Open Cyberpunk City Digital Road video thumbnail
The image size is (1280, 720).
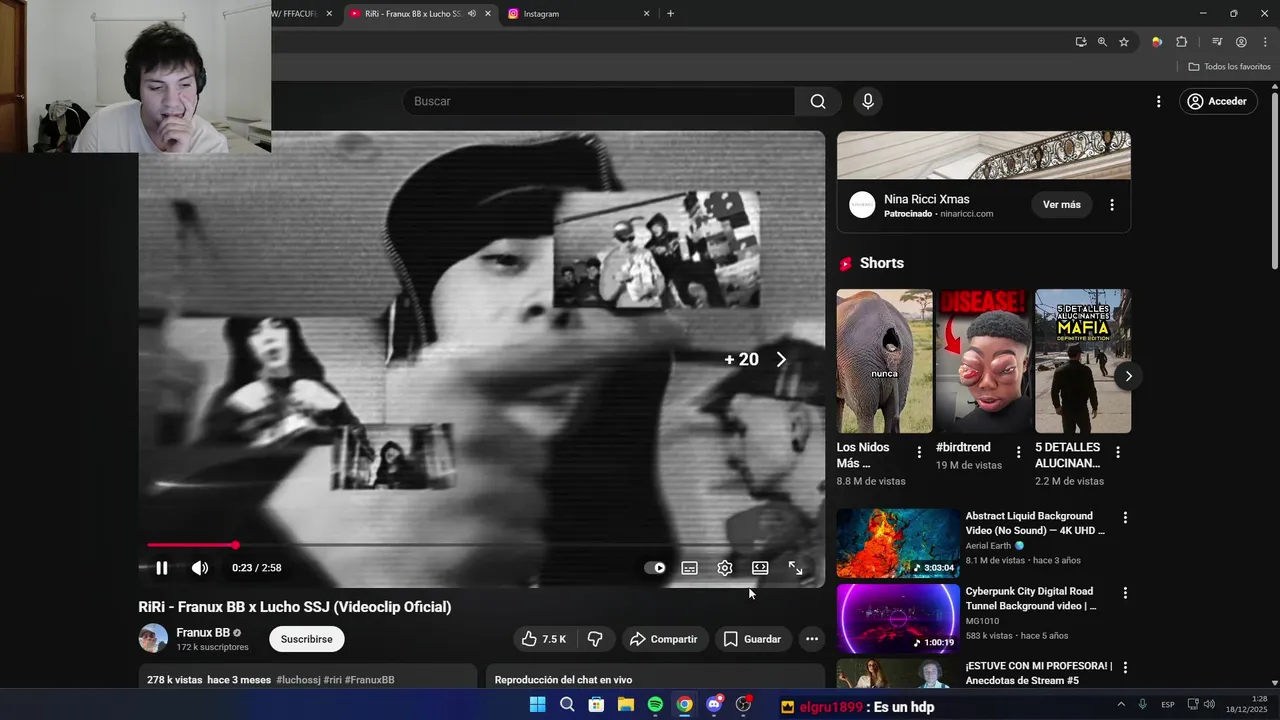tap(898, 618)
